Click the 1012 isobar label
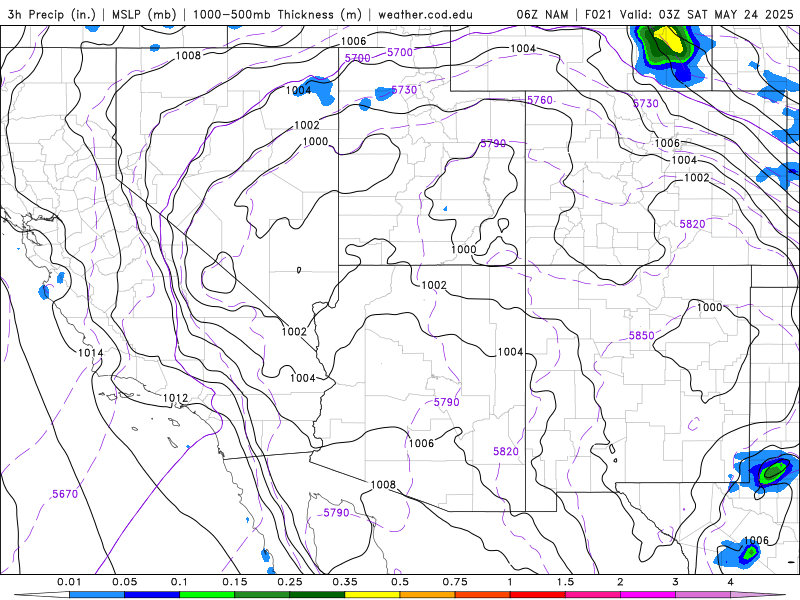Viewport: 800px width, 600px height. (175, 398)
